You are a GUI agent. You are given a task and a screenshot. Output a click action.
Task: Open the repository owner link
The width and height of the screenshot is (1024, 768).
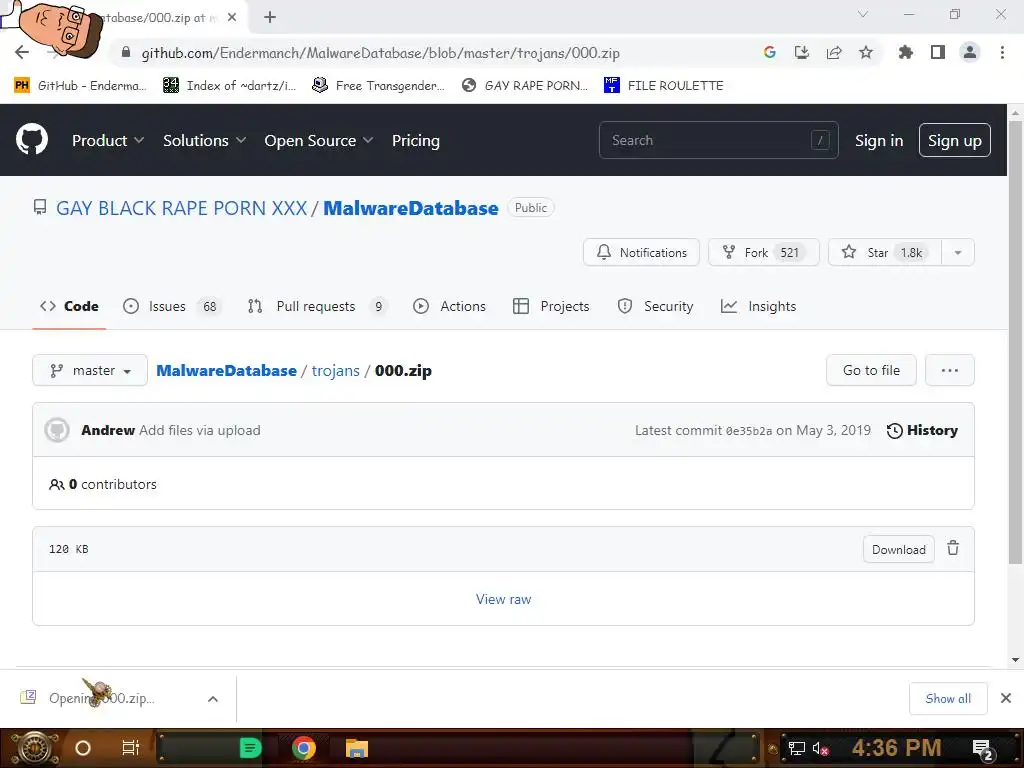point(181,208)
